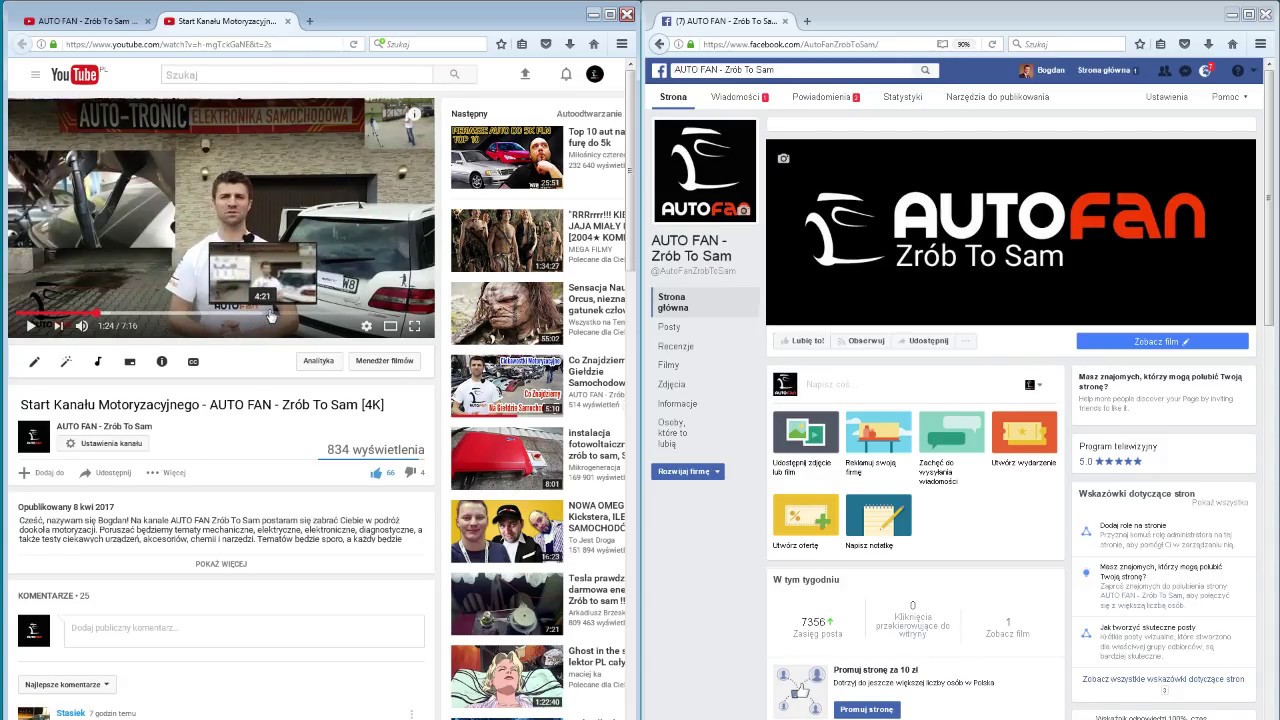Open the Facebook help question mark
1280x720 pixels.
[1238, 70]
